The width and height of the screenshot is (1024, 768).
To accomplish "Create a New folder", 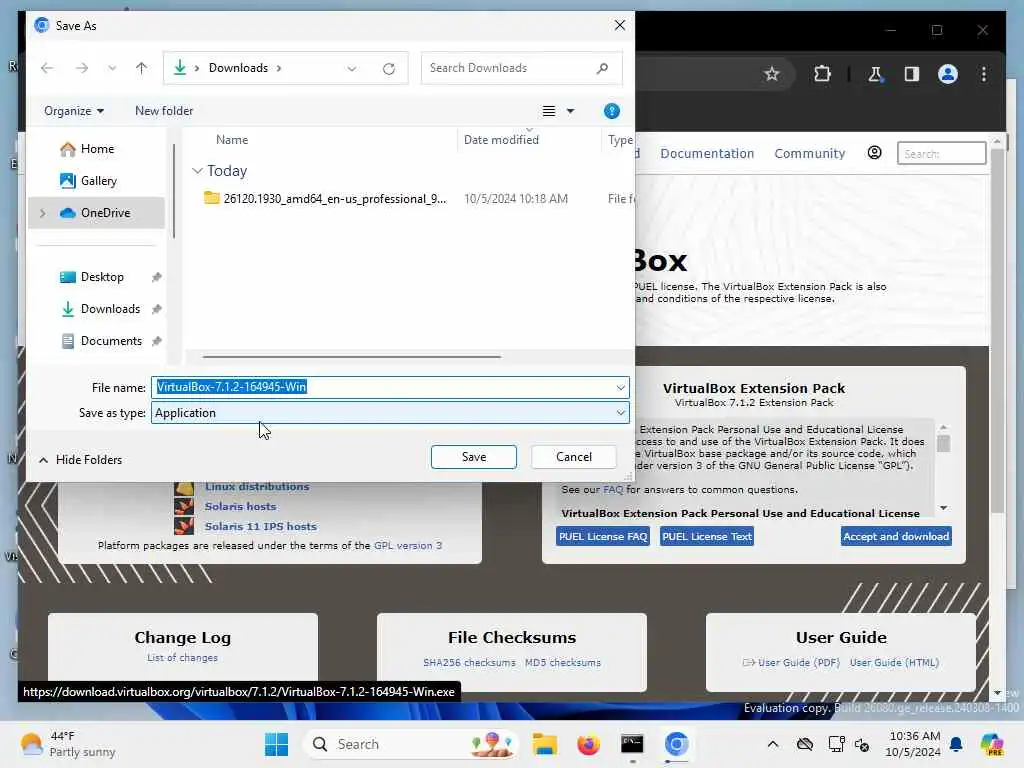I will [x=164, y=111].
